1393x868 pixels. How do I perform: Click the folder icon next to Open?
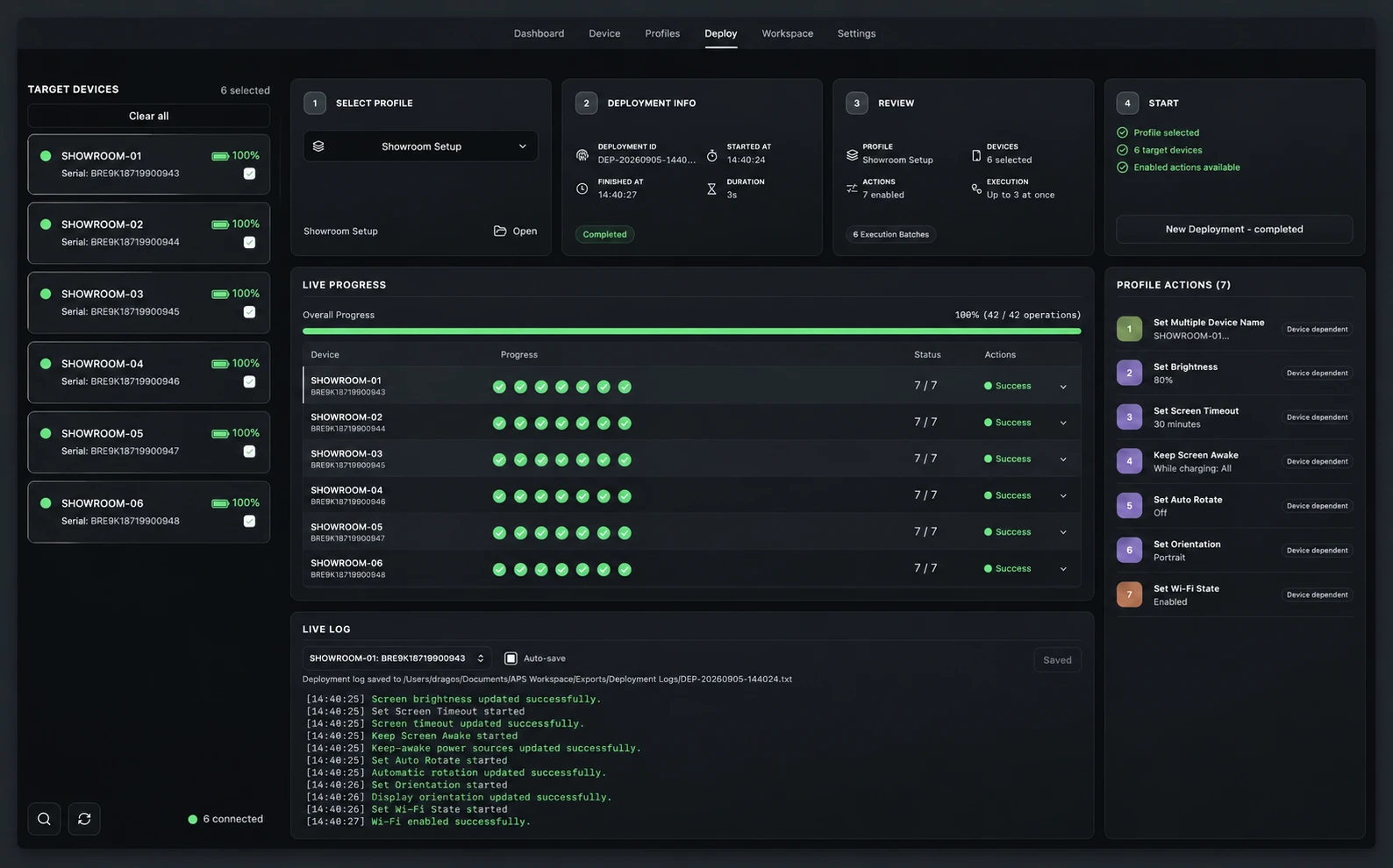coord(500,231)
